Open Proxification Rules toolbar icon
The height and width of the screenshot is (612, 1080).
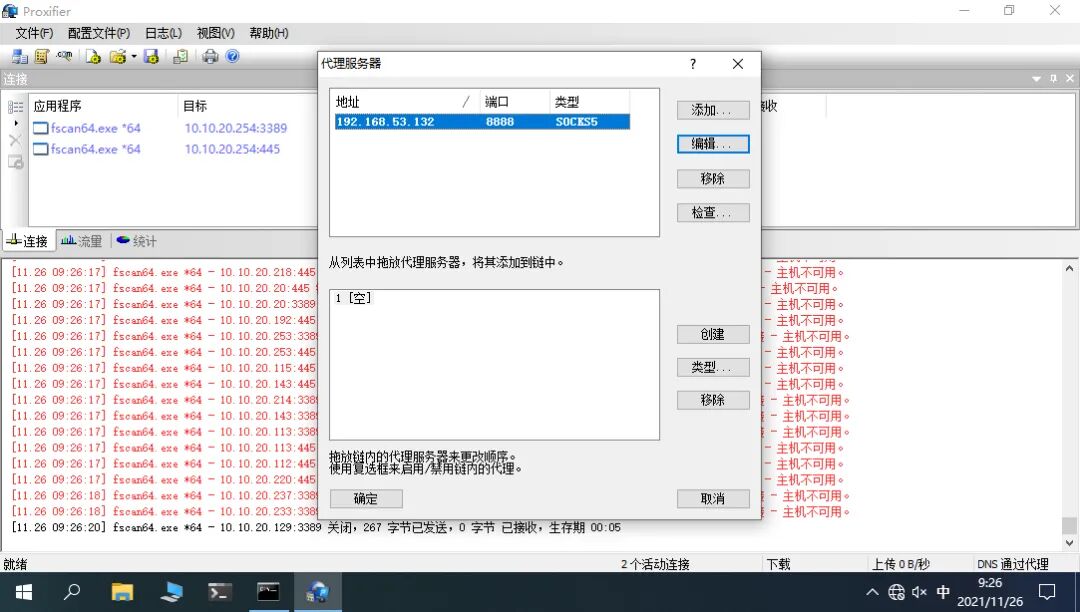(x=42, y=56)
